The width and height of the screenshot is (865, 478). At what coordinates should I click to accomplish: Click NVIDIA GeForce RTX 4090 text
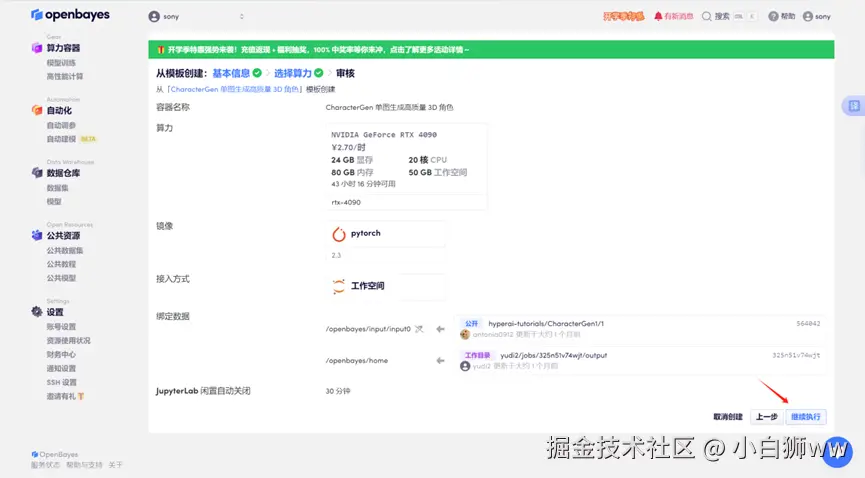[384, 134]
